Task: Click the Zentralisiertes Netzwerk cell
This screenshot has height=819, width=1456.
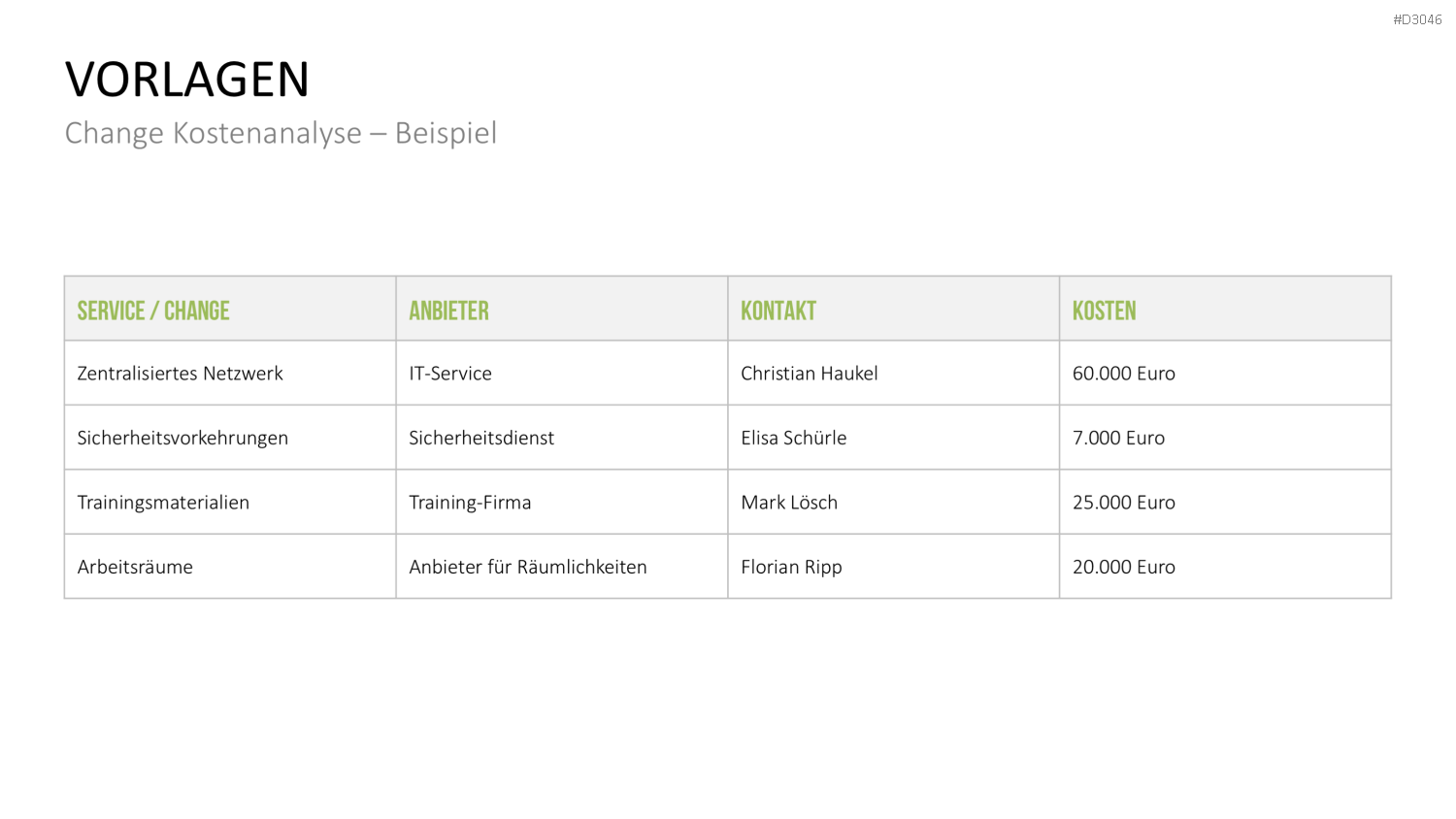Action: pos(230,373)
